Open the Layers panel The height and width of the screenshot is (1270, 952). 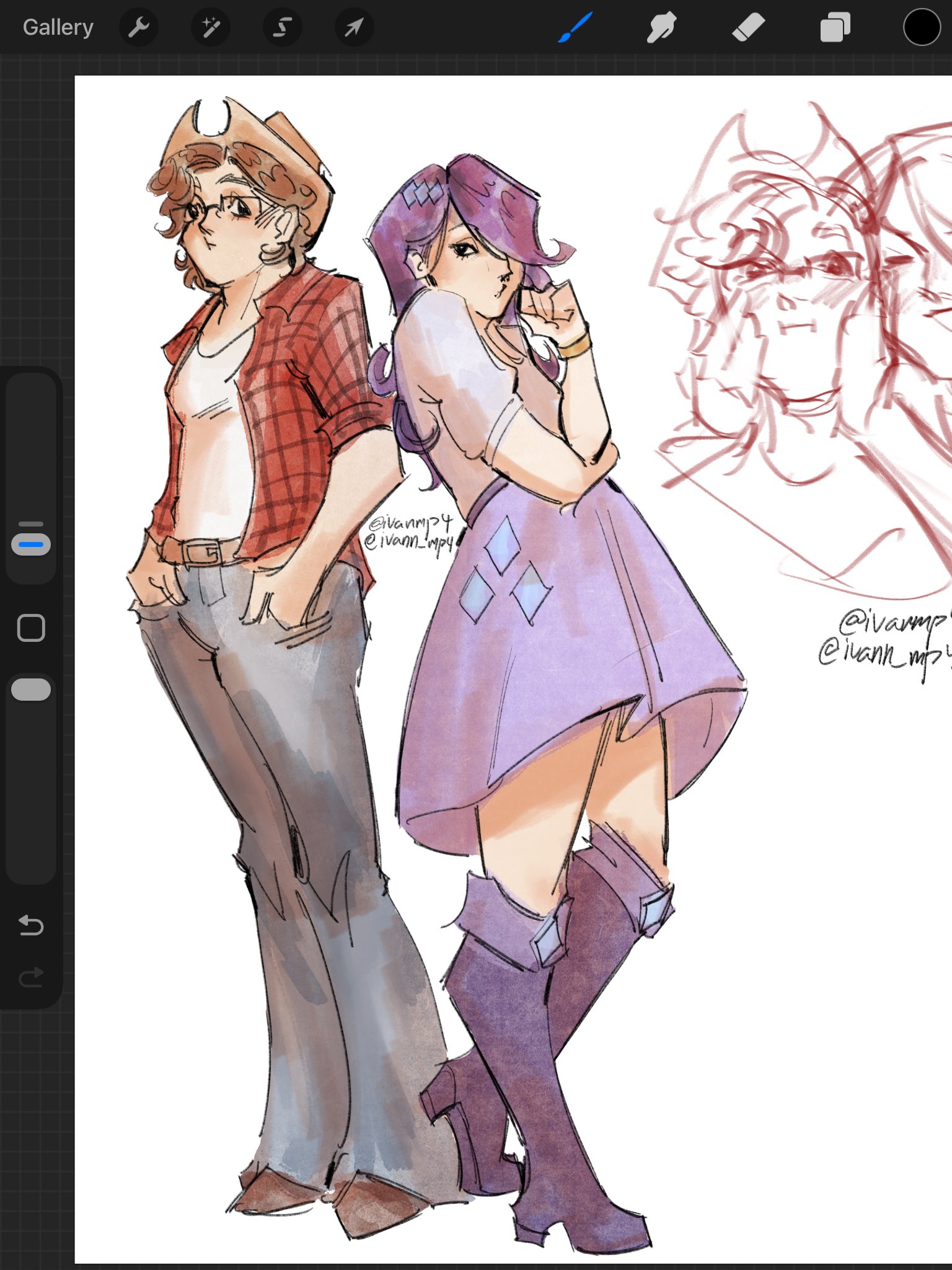(x=835, y=27)
